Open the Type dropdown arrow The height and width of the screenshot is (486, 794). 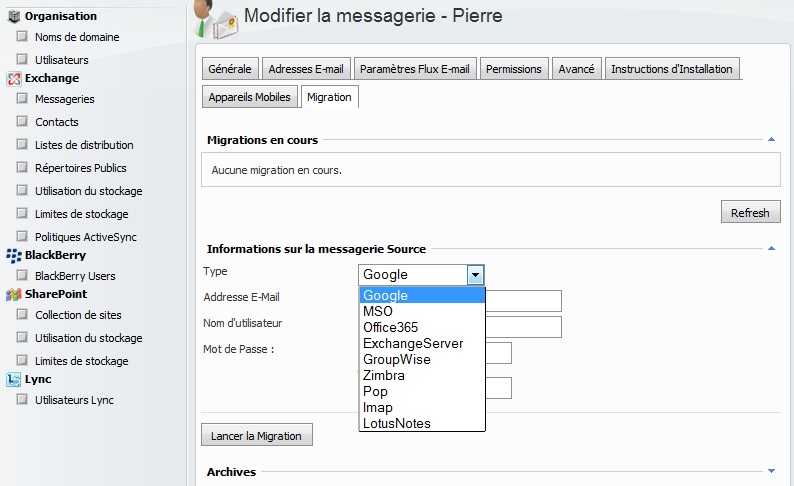click(x=476, y=275)
